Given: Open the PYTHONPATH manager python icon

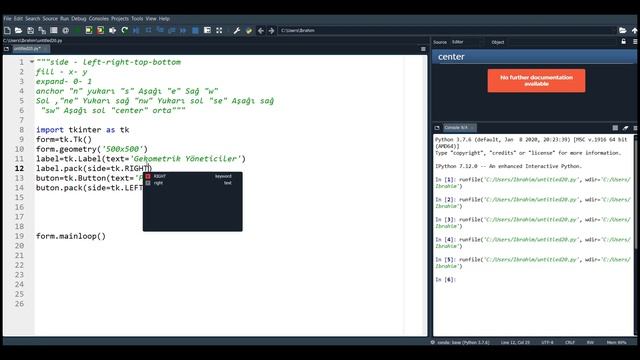Looking at the screenshot, I should [x=249, y=31].
